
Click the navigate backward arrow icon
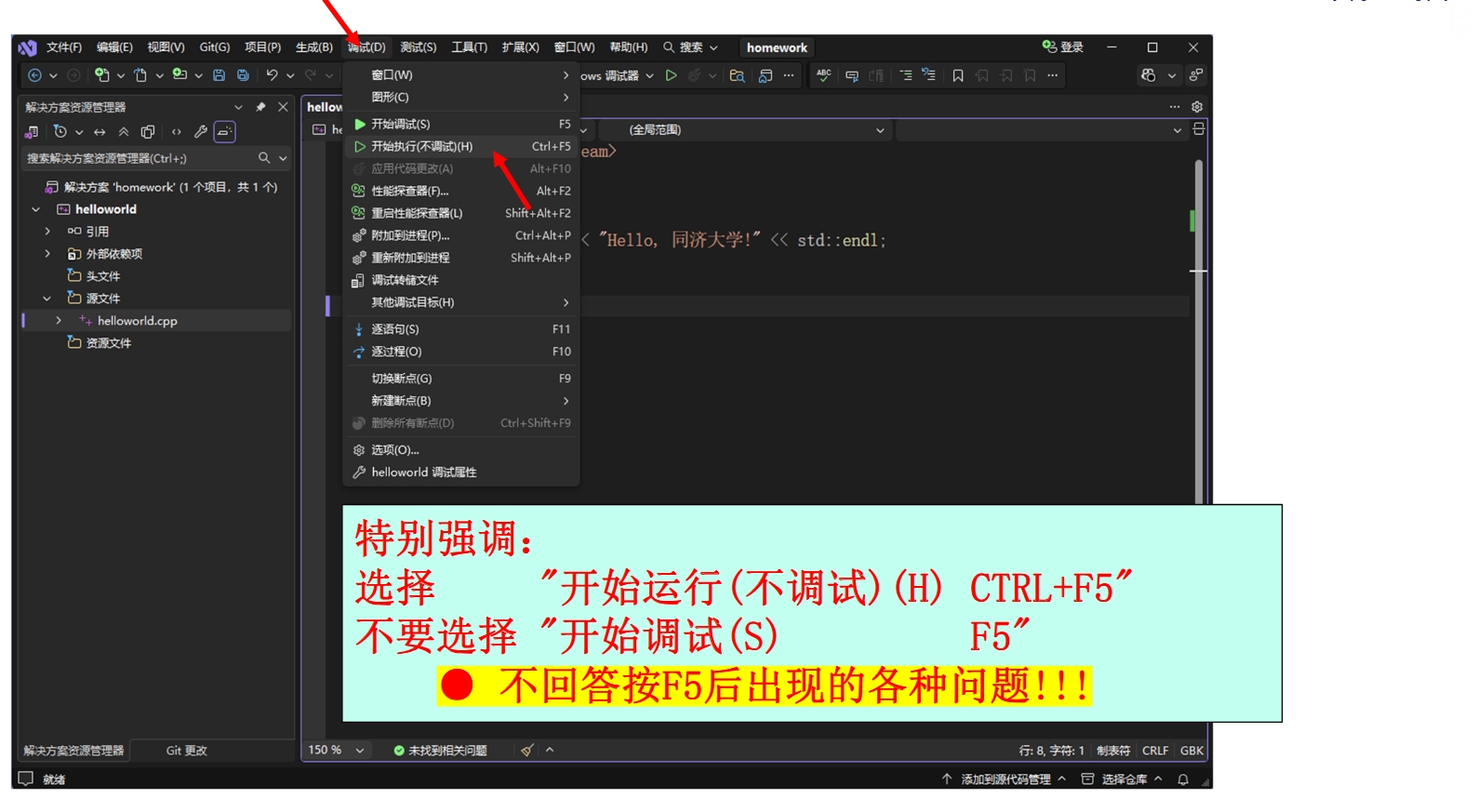pos(35,75)
